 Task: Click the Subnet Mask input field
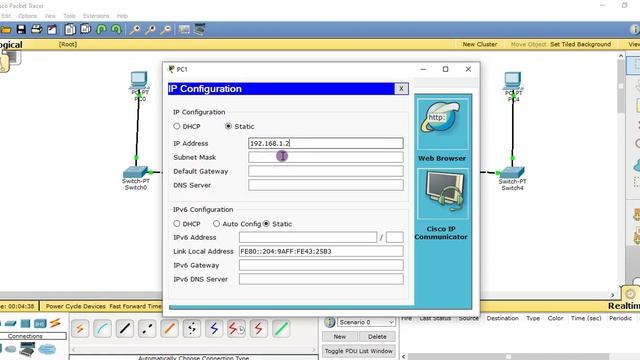pyautogui.click(x=326, y=157)
